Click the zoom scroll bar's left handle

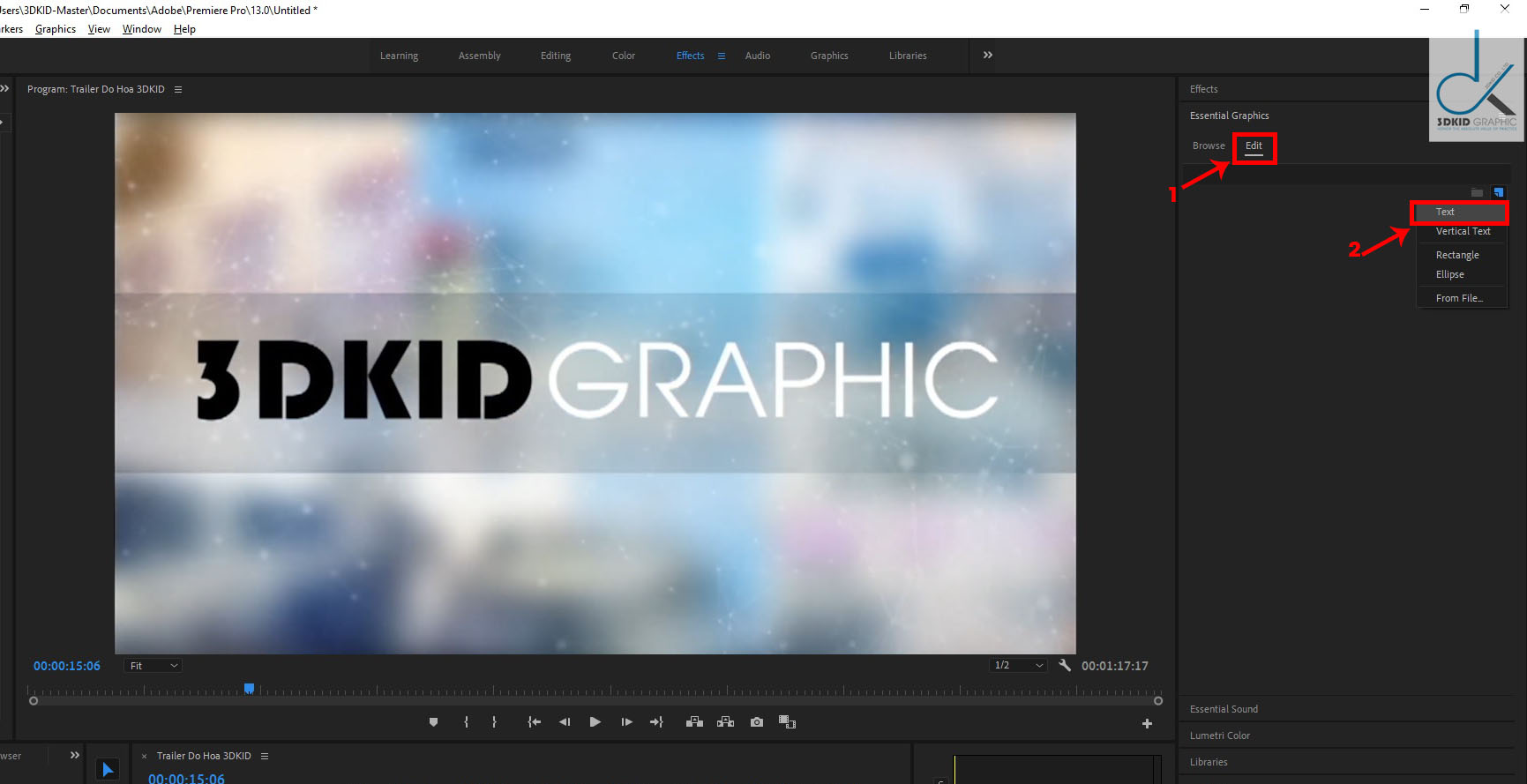(x=34, y=701)
